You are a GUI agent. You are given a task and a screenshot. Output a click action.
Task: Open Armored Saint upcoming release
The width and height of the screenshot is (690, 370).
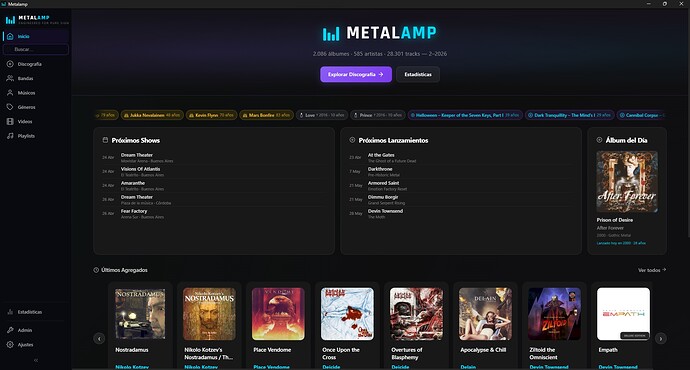tap(461, 186)
